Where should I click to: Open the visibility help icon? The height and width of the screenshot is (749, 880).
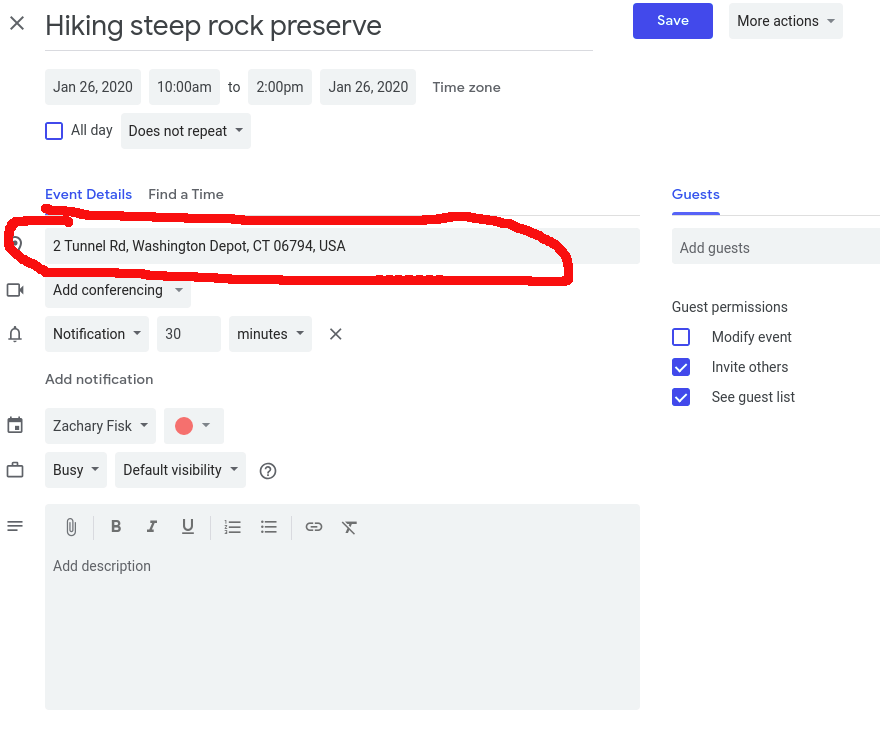(x=267, y=471)
